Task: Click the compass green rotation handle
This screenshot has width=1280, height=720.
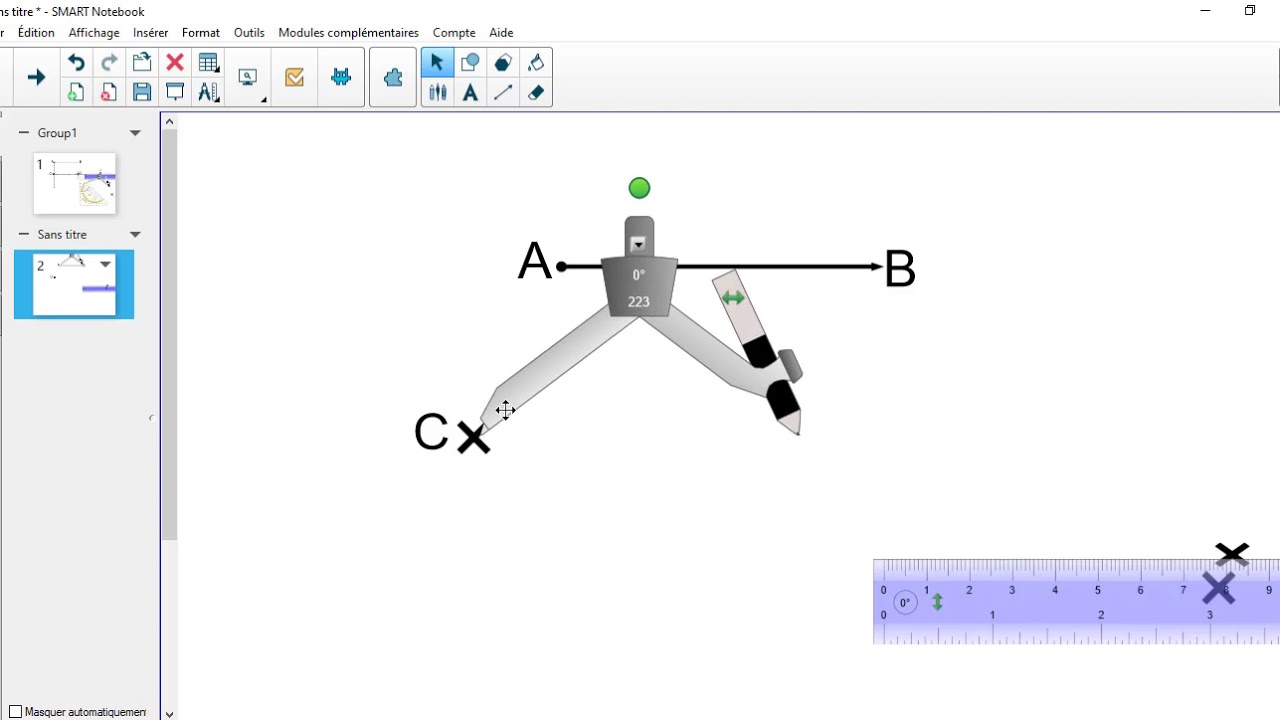Action: coord(639,188)
